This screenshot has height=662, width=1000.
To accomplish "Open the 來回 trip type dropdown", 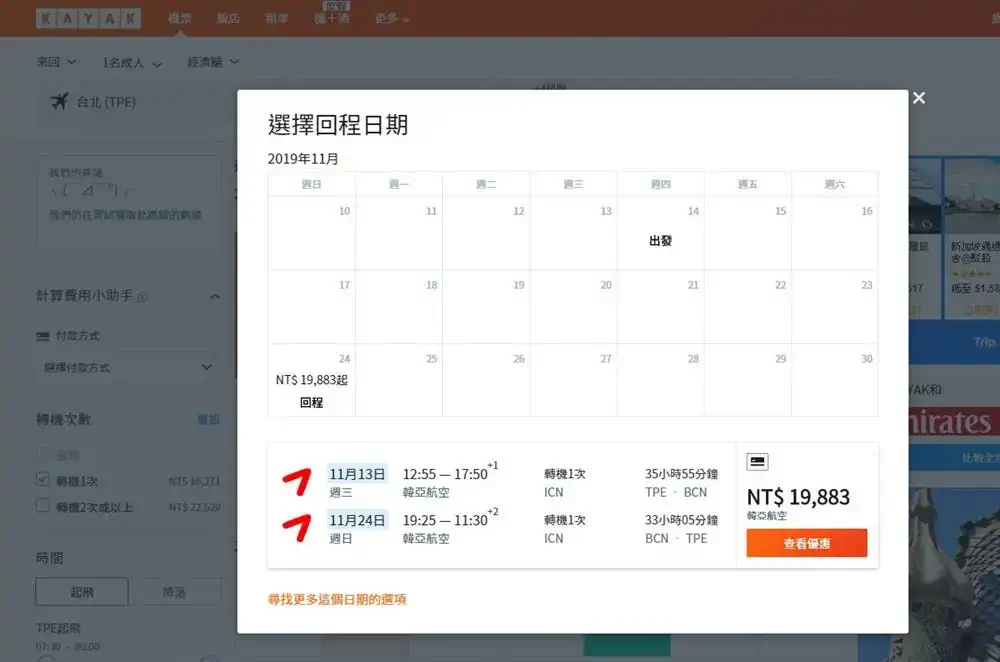I will tap(56, 62).
